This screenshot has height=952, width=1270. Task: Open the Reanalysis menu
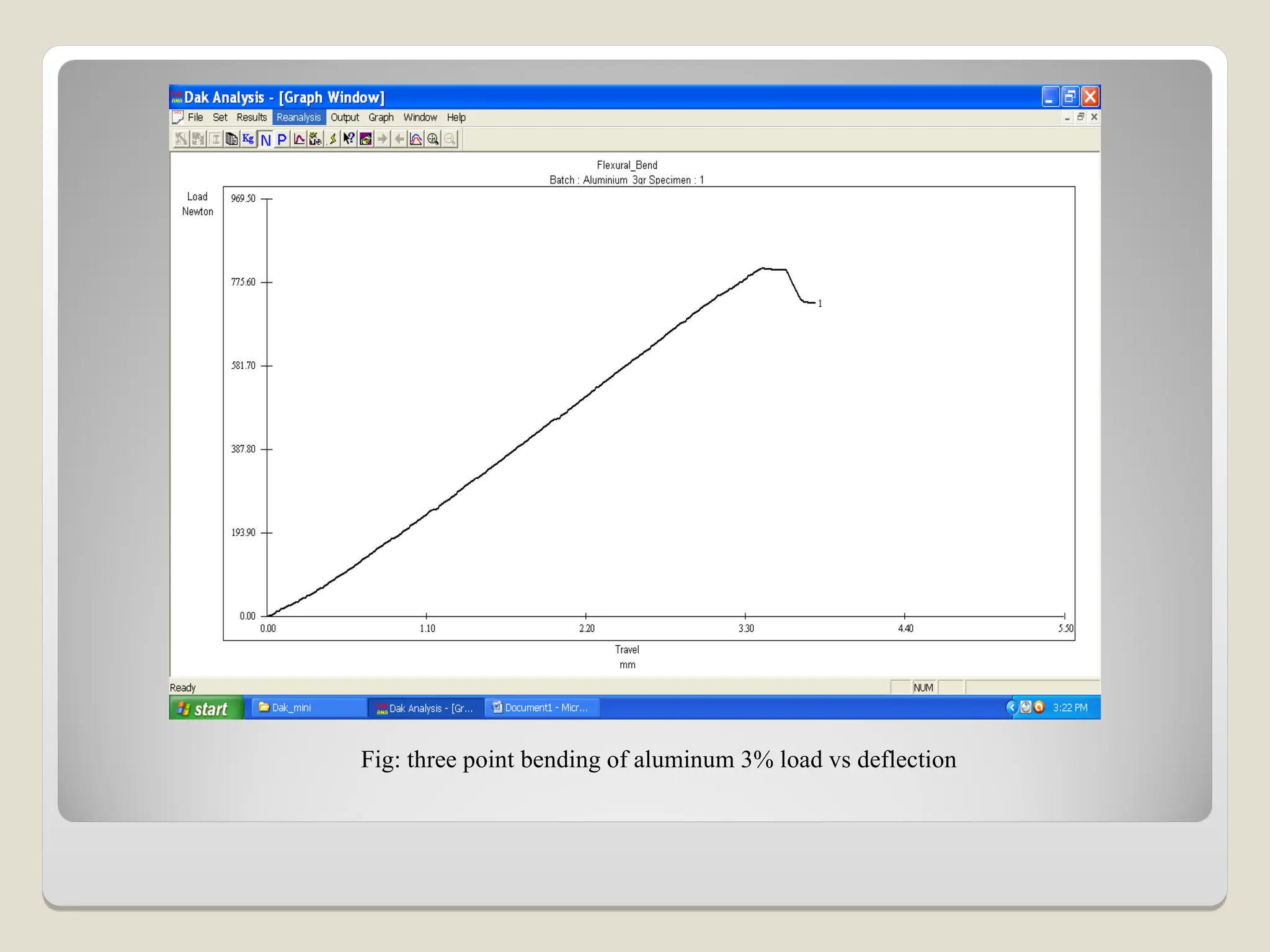pyautogui.click(x=299, y=117)
